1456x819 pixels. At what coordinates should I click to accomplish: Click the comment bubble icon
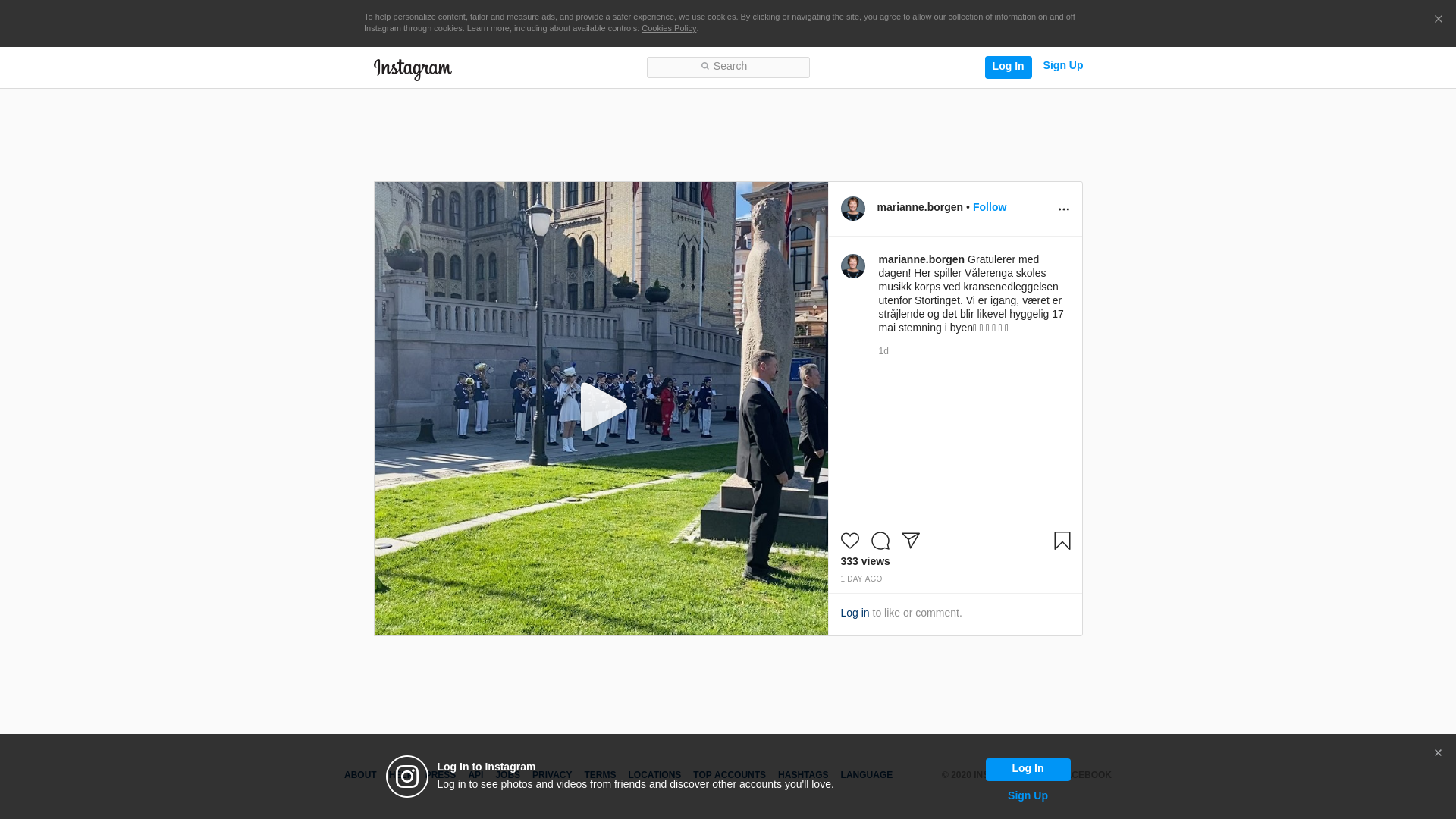[880, 541]
